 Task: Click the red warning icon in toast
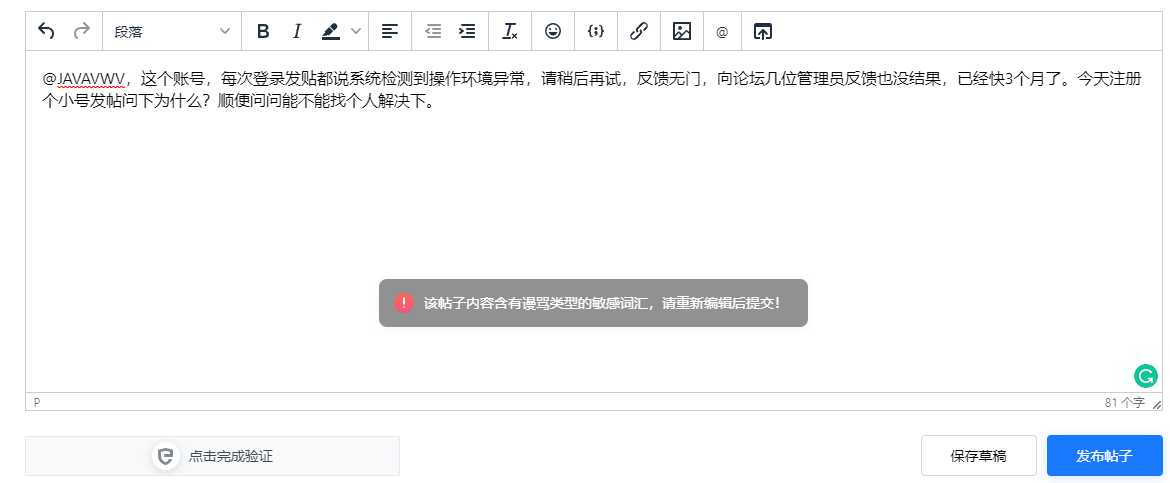pos(404,303)
